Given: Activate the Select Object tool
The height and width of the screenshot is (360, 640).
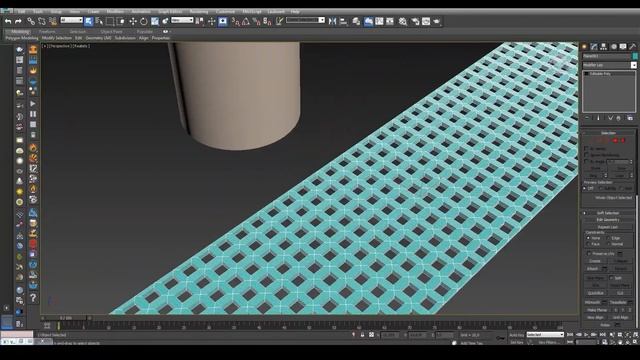Looking at the screenshot, I should tap(89, 21).
